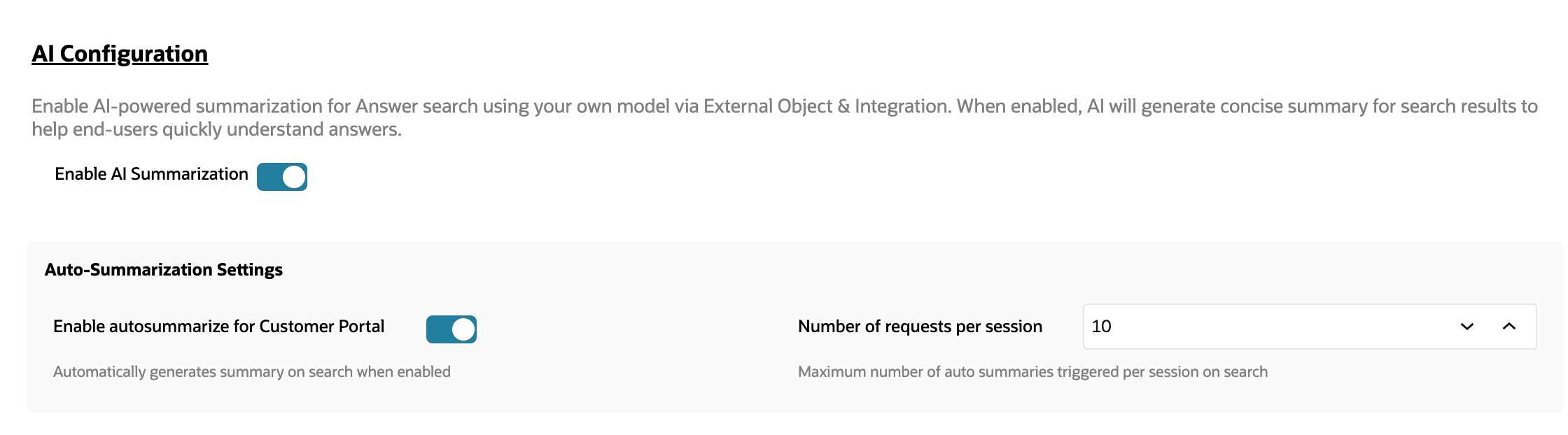Decrease requests per session with down chevron
The image size is (1568, 435).
pyautogui.click(x=1467, y=327)
